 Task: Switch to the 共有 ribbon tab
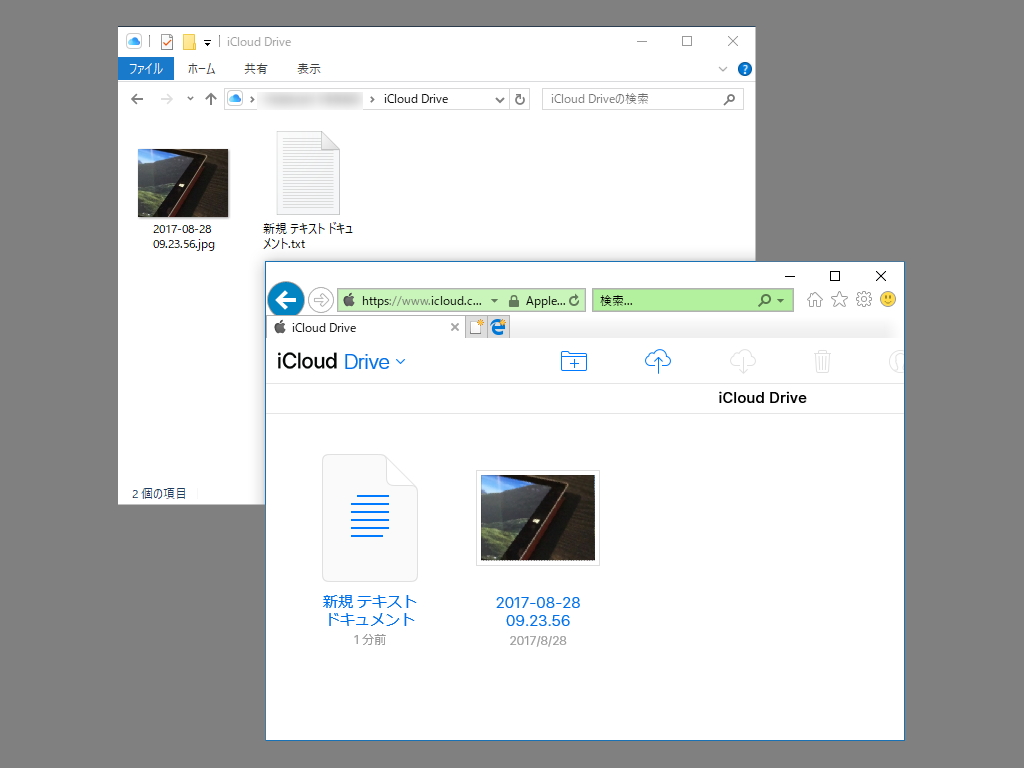(x=255, y=68)
